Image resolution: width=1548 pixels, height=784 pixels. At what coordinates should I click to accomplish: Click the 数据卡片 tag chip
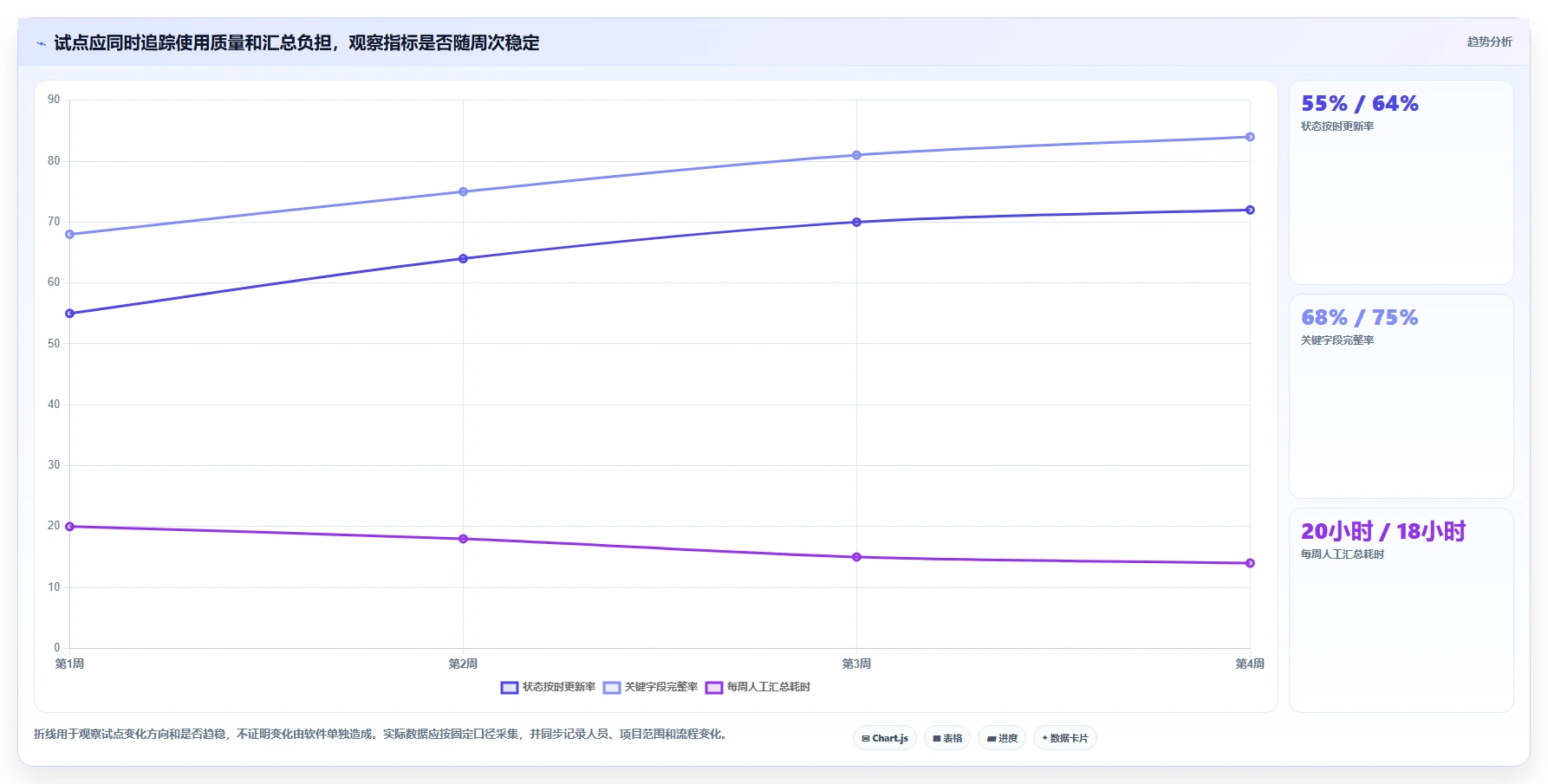(1065, 738)
